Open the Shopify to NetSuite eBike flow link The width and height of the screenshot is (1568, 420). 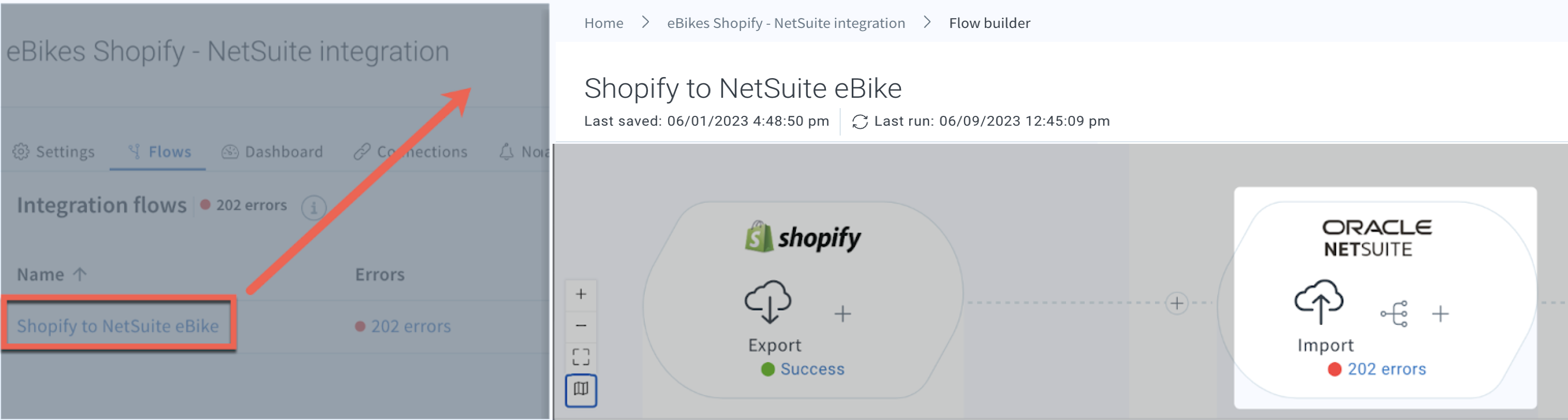pos(117,326)
